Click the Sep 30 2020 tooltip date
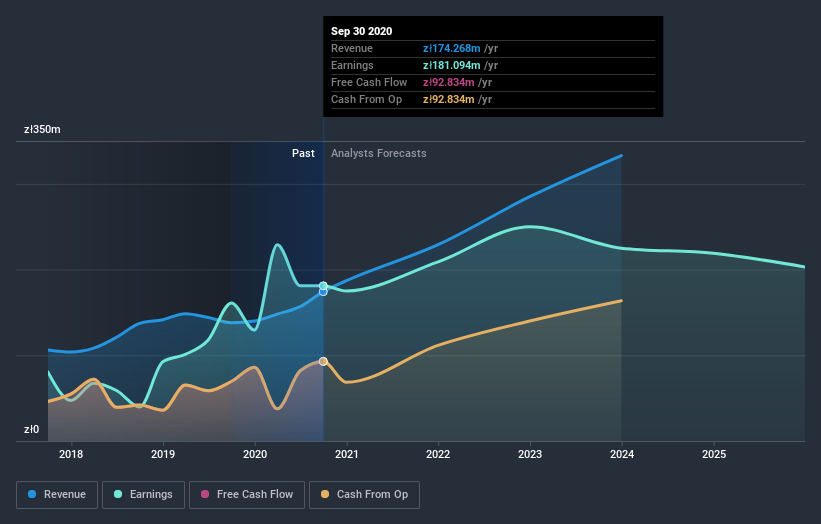Viewport: 821px width, 524px height. [x=361, y=31]
